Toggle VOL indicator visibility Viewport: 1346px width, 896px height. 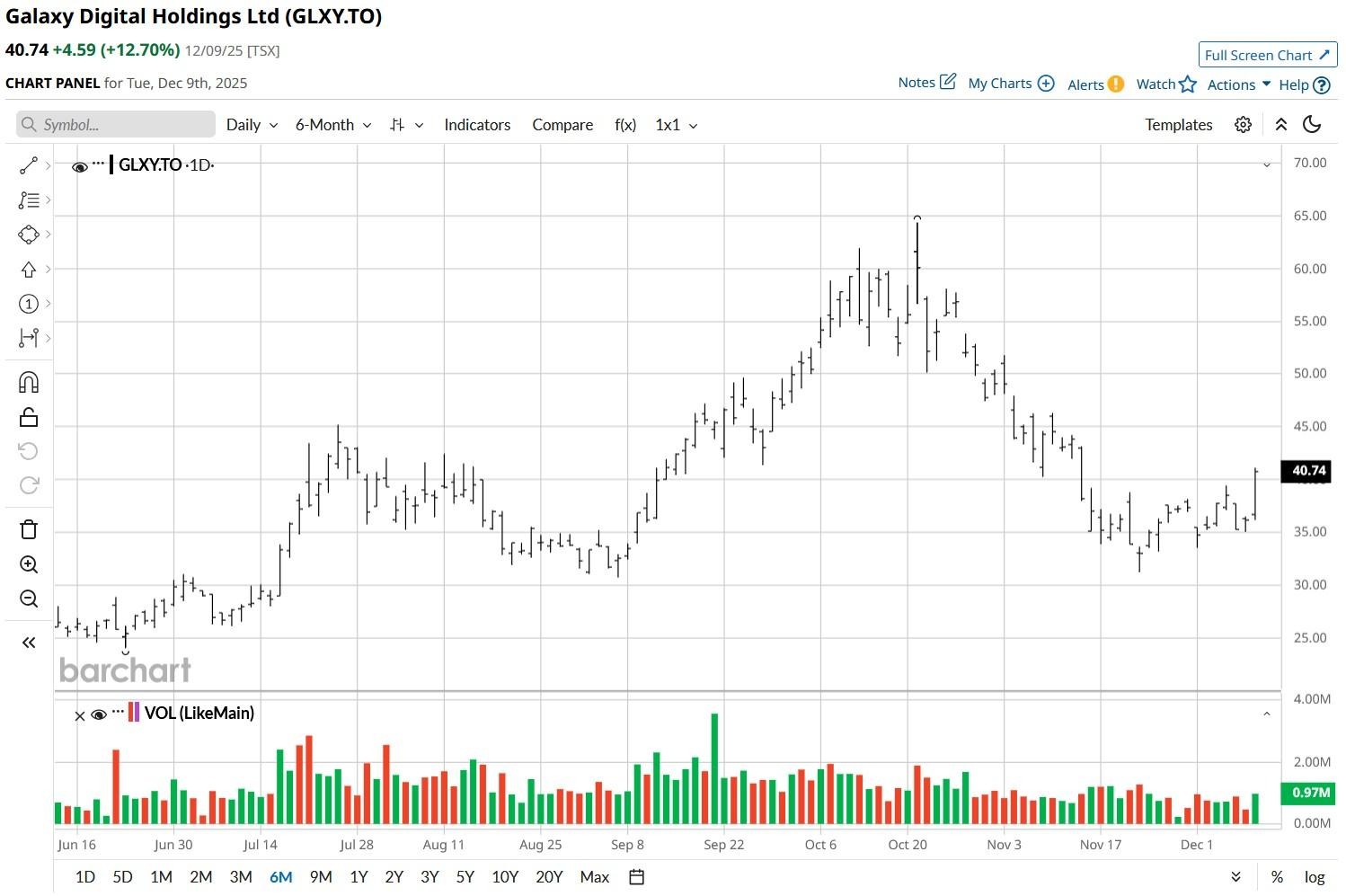pyautogui.click(x=99, y=715)
